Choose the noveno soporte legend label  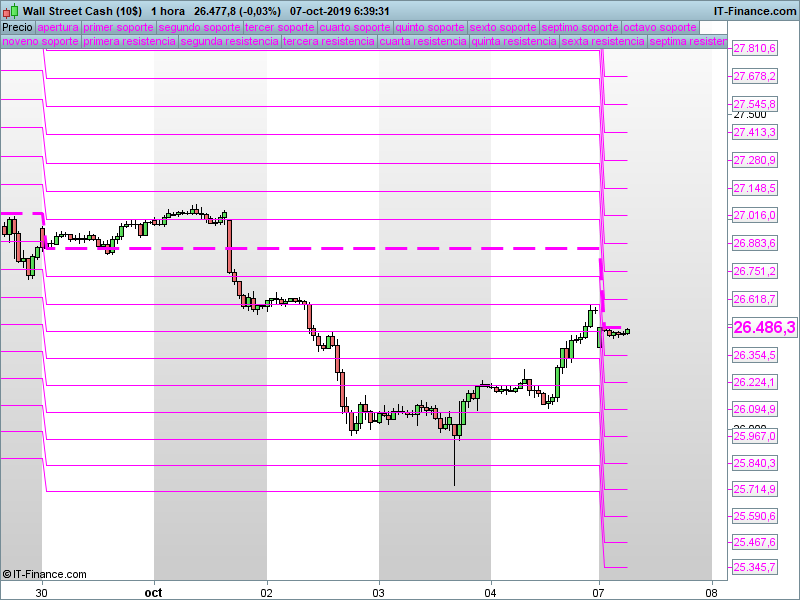click(40, 41)
